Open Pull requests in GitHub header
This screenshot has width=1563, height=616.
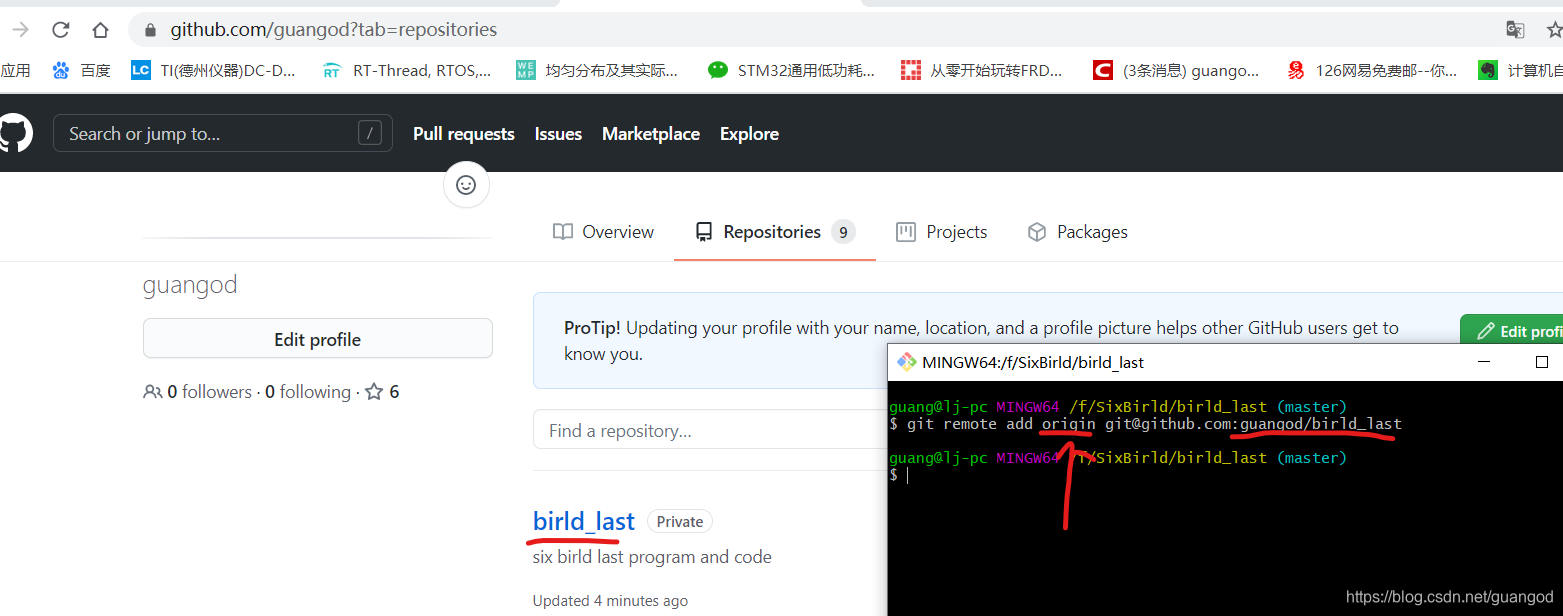coord(464,134)
